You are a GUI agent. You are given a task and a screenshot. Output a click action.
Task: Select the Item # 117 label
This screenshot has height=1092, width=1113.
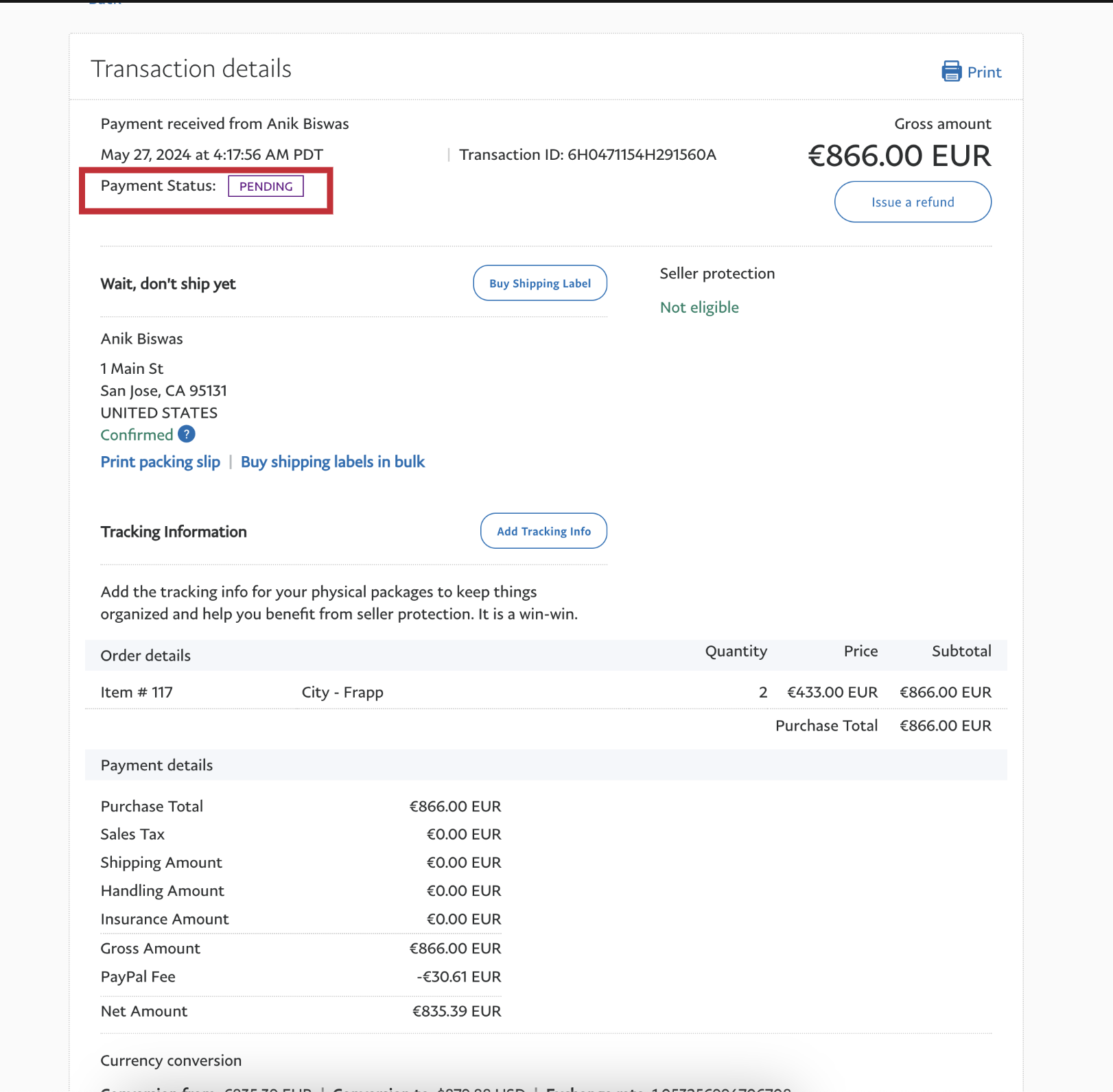137,692
